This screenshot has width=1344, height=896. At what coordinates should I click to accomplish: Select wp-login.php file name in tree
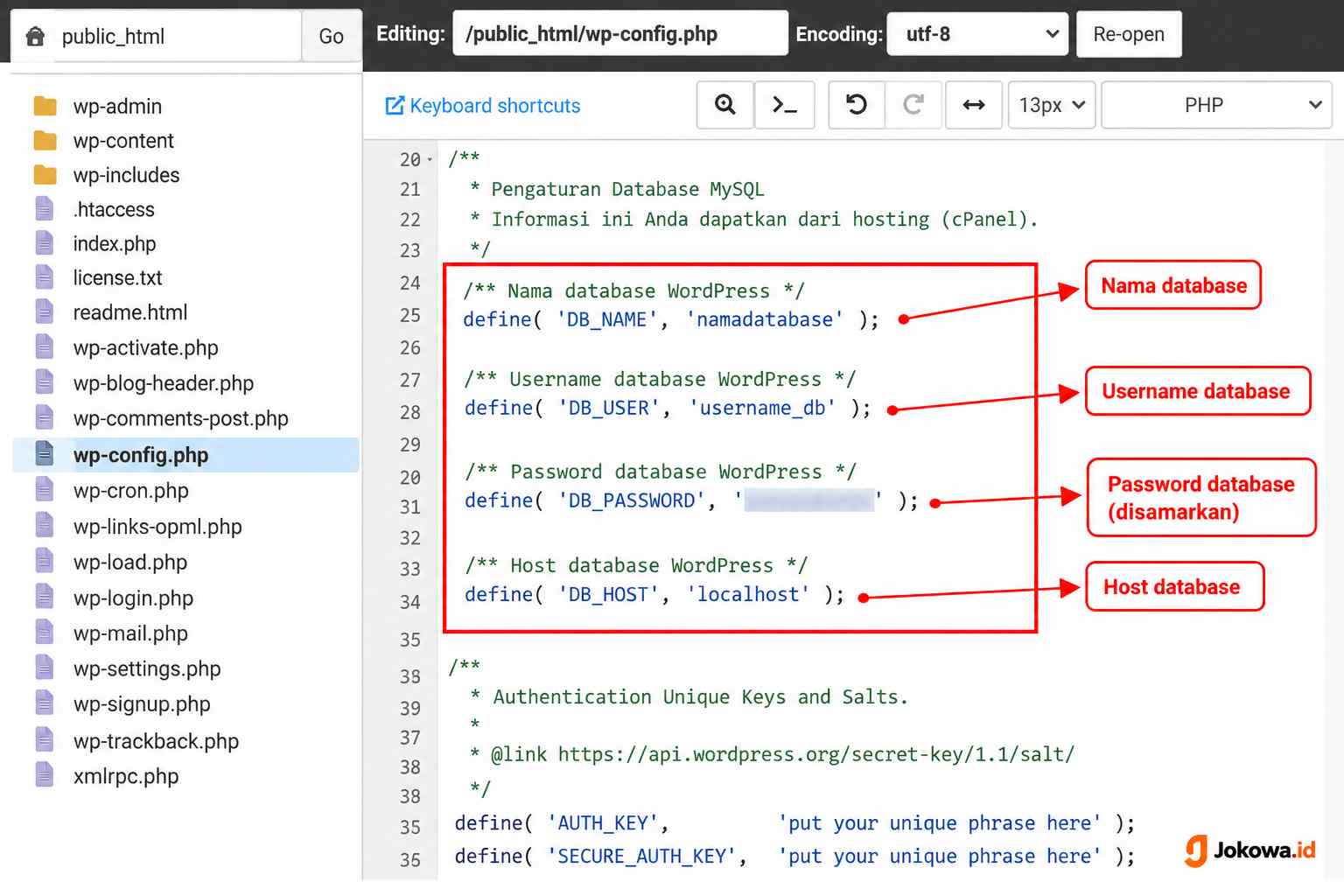[x=133, y=598]
